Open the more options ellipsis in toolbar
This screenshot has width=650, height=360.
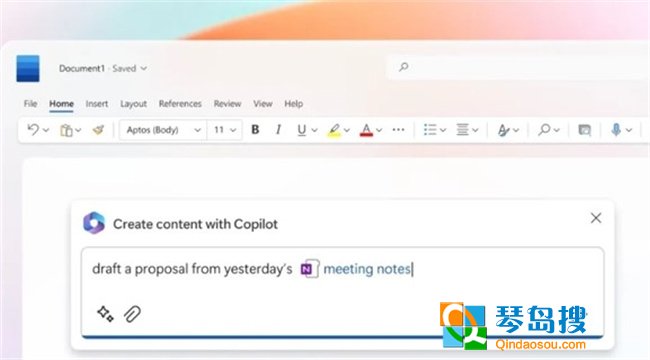tap(398, 130)
